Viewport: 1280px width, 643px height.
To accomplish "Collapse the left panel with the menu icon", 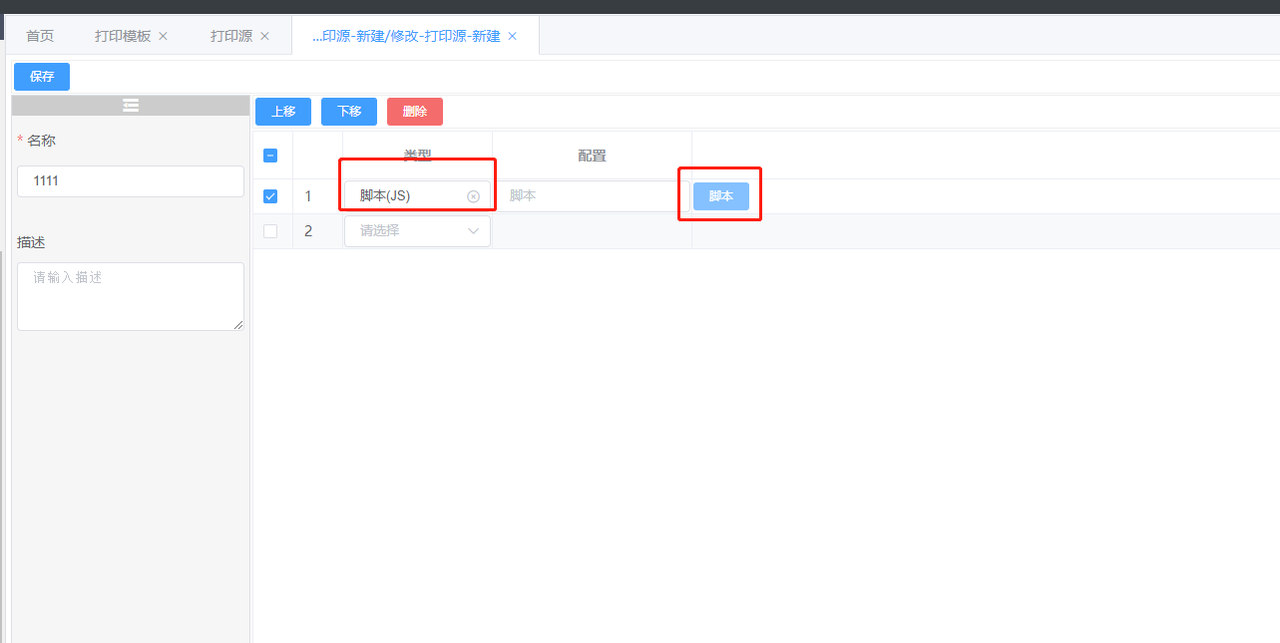I will (131, 105).
